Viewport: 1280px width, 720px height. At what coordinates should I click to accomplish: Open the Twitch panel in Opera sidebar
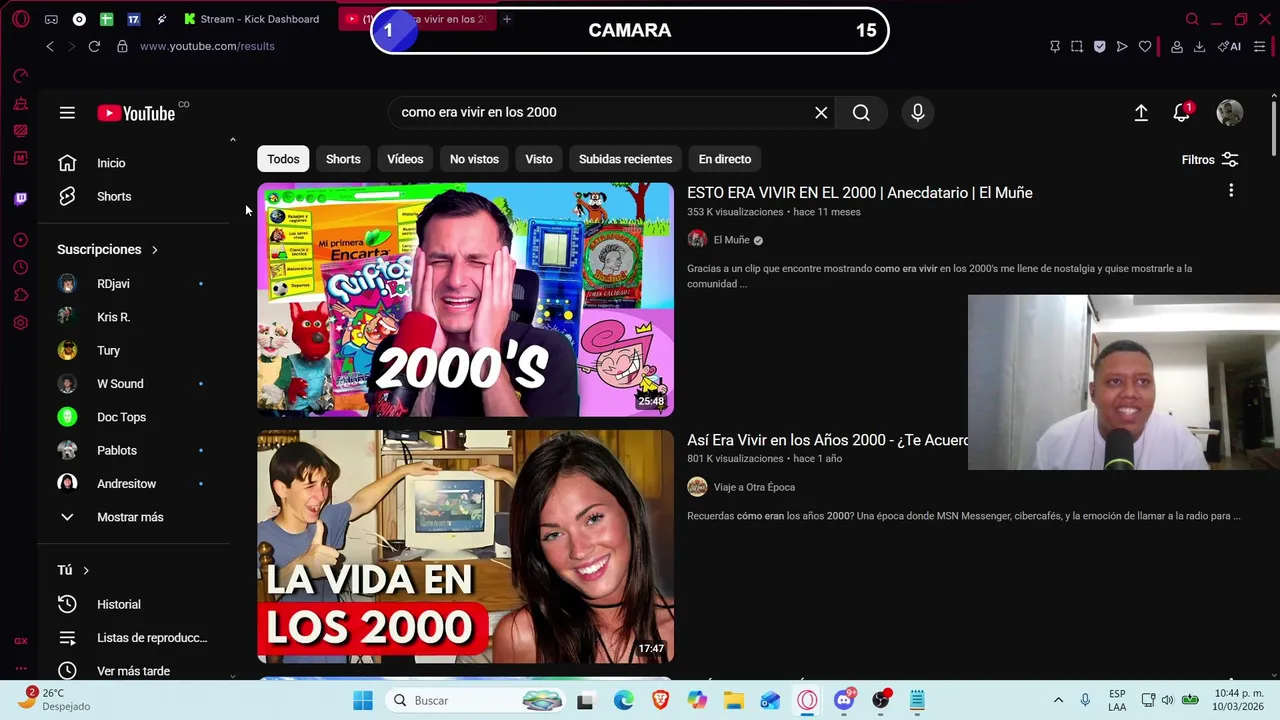pos(20,198)
